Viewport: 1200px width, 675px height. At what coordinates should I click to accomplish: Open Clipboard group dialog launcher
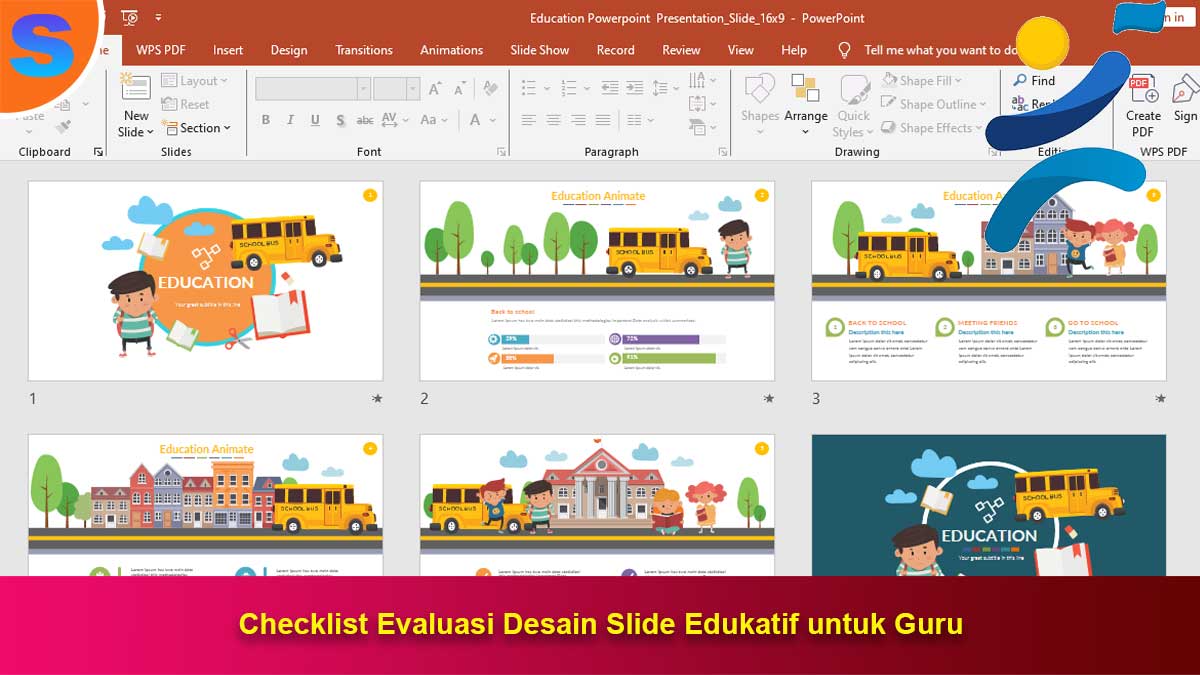click(98, 152)
